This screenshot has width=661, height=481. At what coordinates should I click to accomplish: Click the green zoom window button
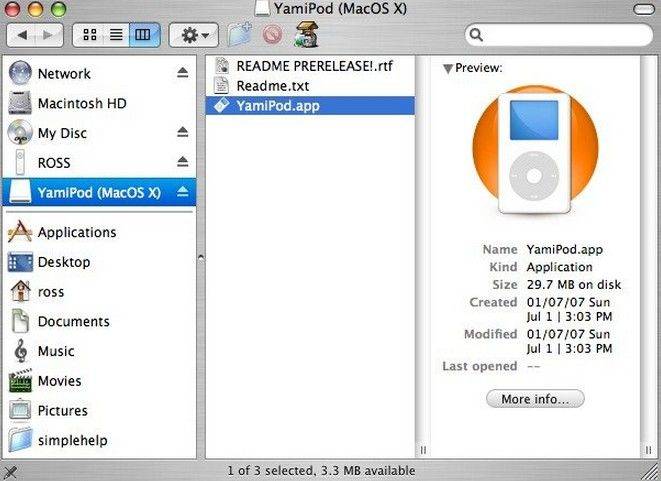[x=58, y=8]
